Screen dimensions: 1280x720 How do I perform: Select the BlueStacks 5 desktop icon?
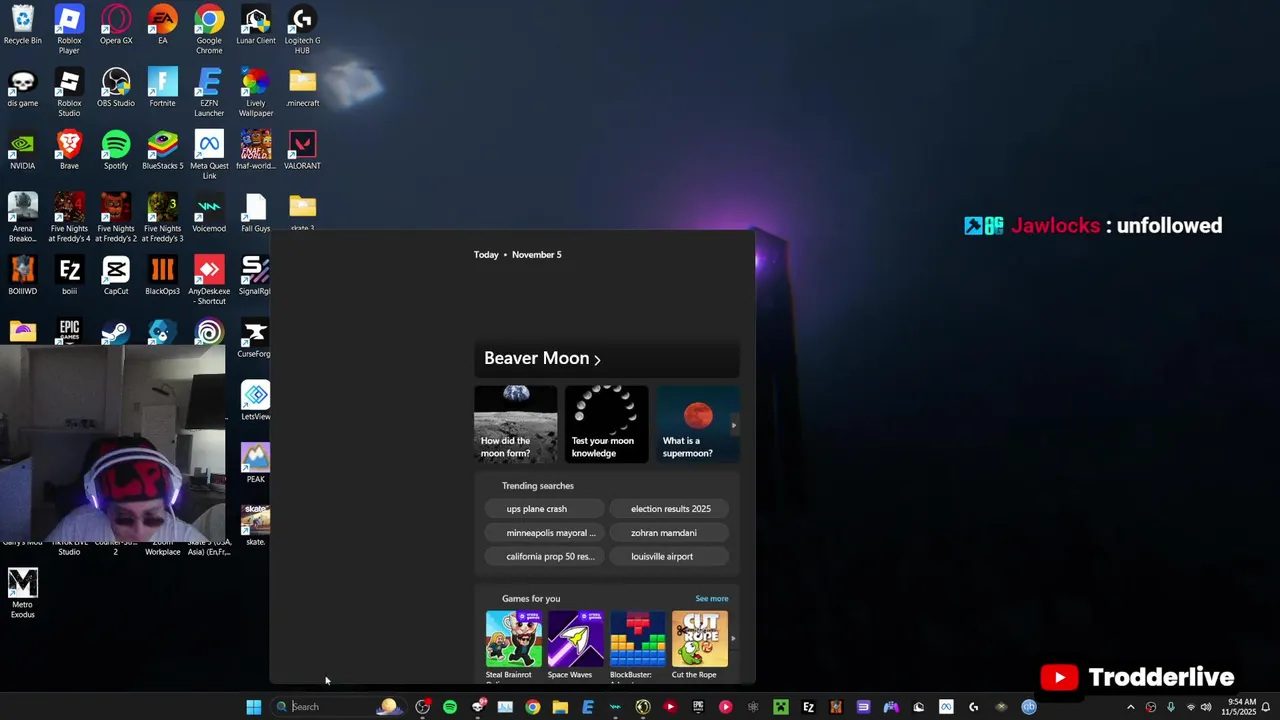coord(162,151)
